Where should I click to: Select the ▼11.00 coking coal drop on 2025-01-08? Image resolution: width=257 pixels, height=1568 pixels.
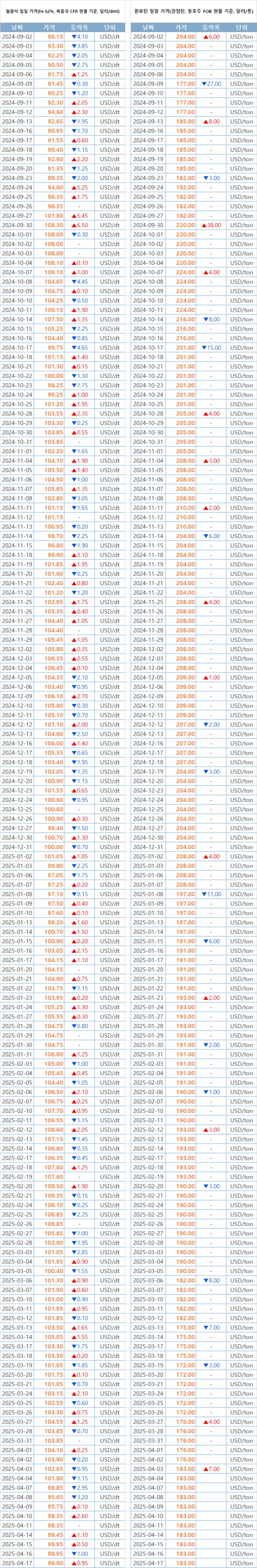[x=211, y=894]
